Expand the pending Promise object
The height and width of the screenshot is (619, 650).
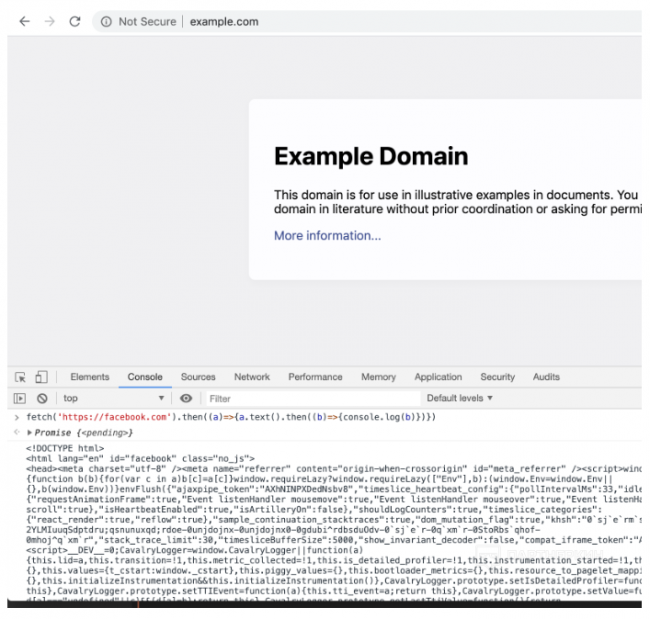pyautogui.click(x=30, y=433)
